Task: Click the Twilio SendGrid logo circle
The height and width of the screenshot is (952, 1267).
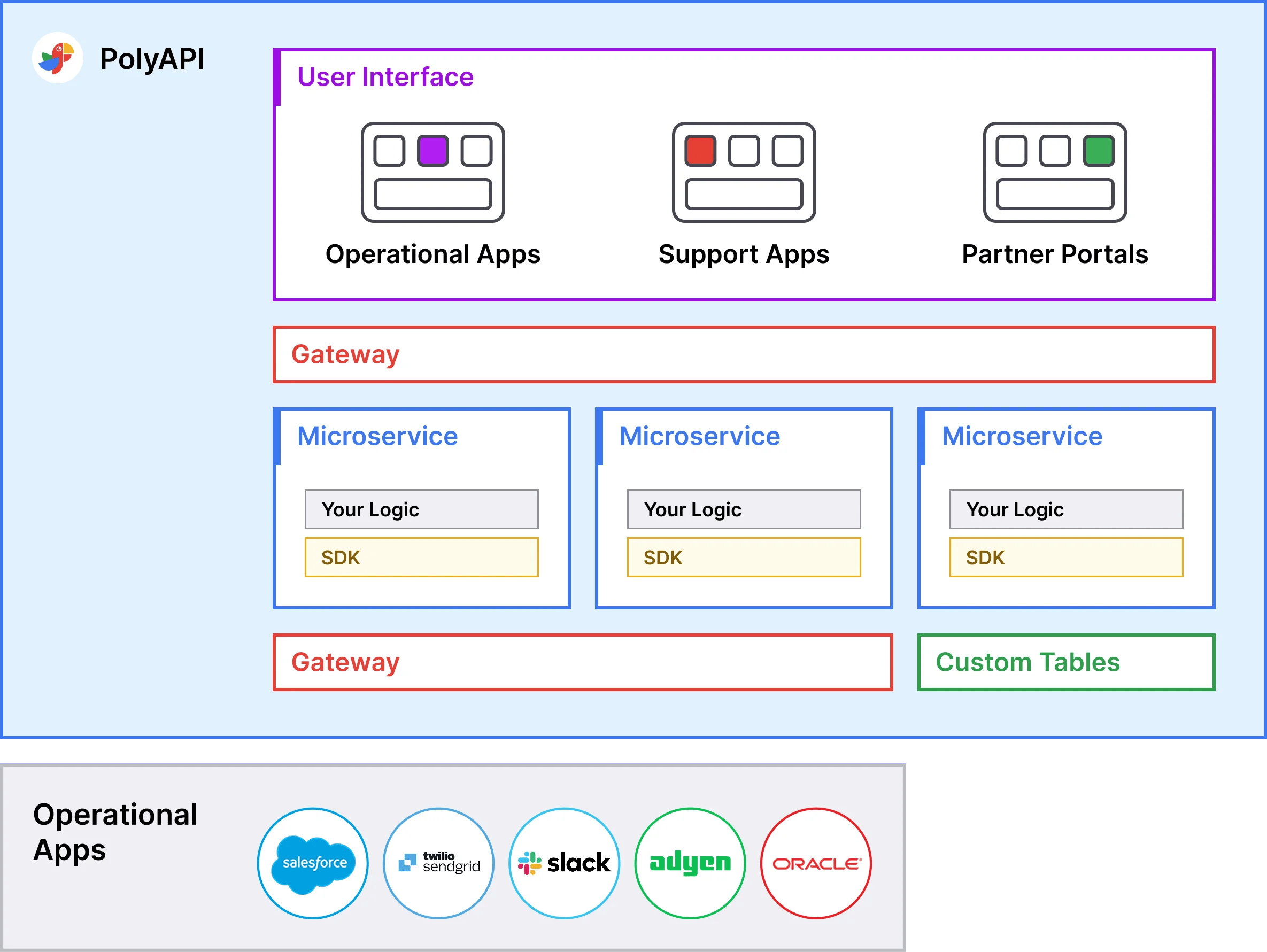Action: 439,863
